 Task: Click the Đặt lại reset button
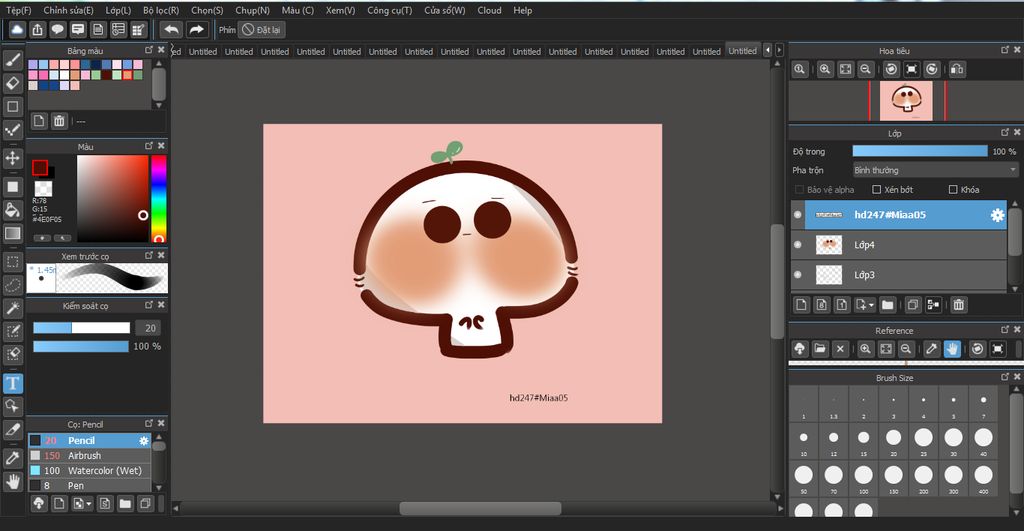[x=263, y=30]
